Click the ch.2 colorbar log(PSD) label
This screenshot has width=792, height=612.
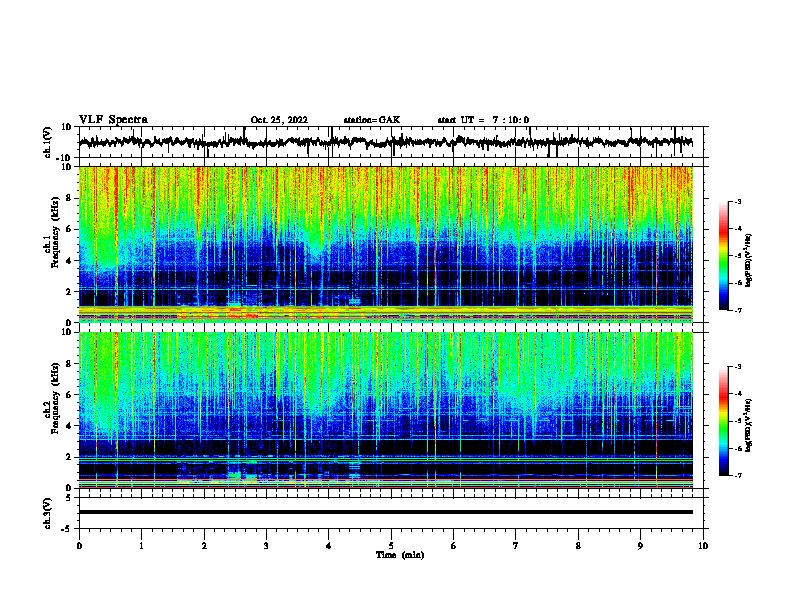[x=748, y=425]
